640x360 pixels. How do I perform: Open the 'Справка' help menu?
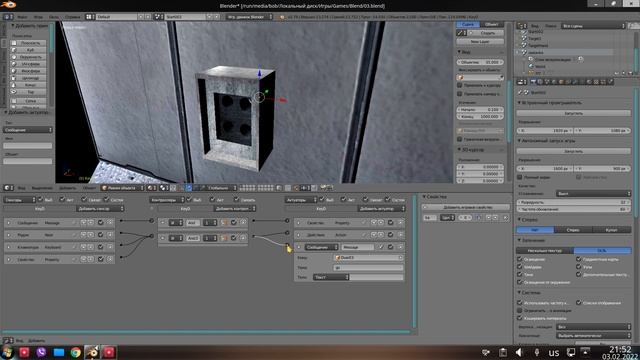(x=73, y=17)
